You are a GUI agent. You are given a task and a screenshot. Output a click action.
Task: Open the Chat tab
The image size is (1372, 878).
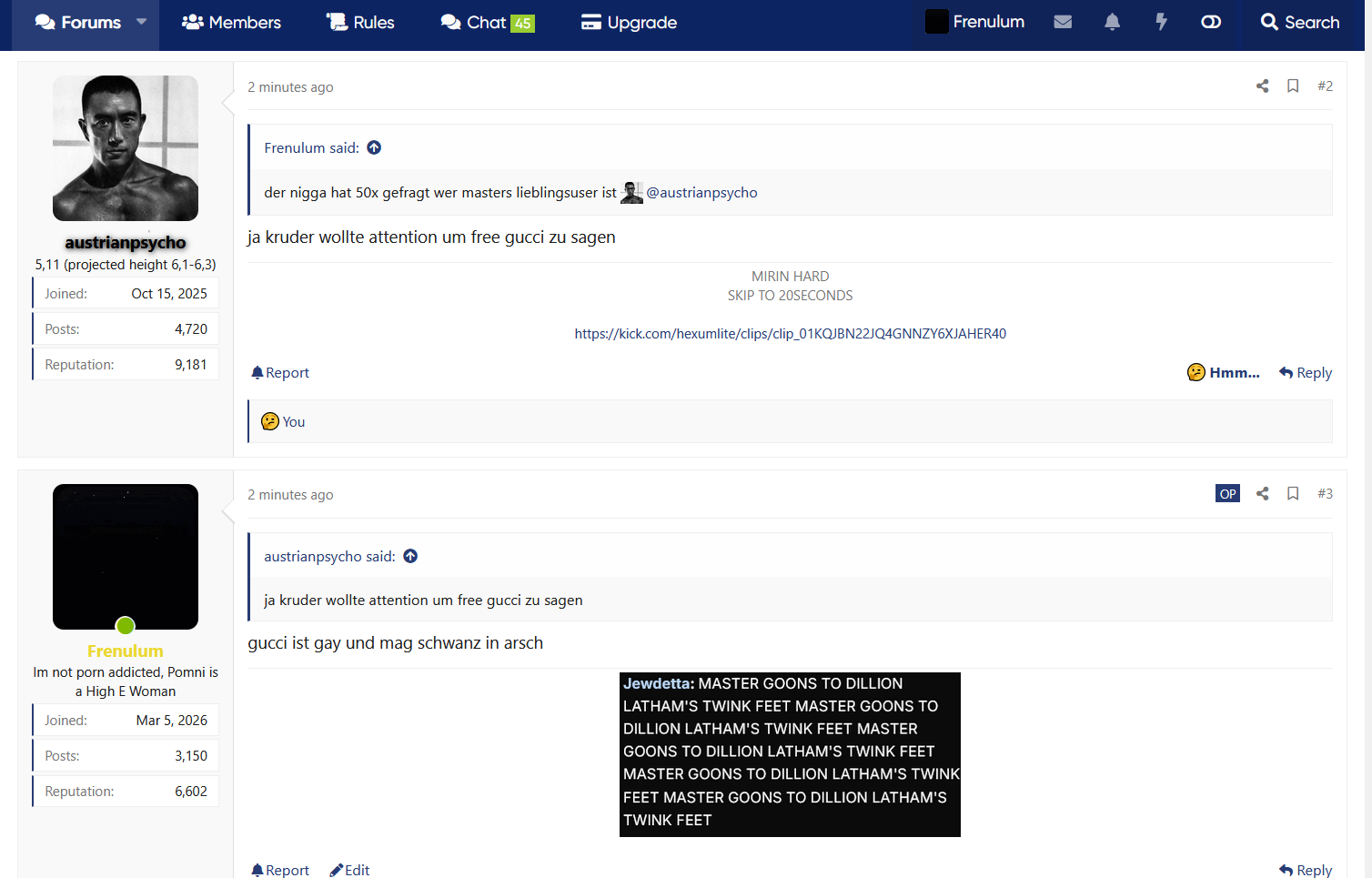[488, 22]
